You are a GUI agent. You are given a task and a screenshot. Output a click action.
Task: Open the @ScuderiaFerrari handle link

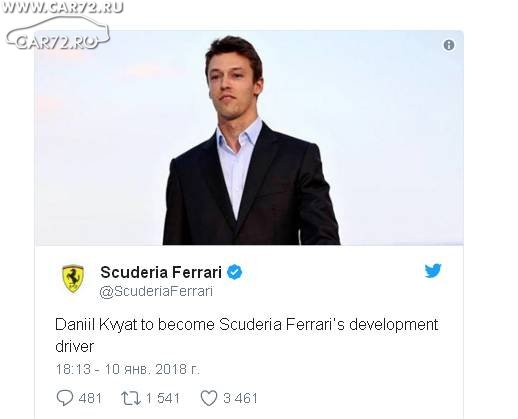(x=156, y=291)
